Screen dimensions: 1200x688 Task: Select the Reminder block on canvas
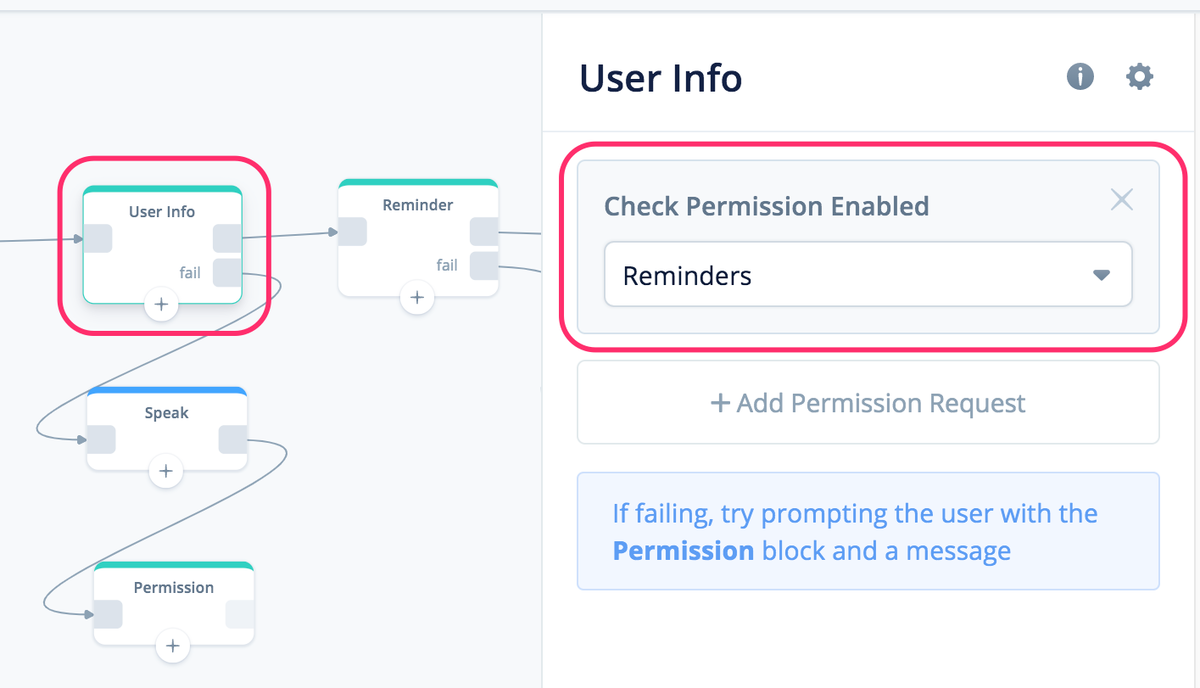point(418,237)
